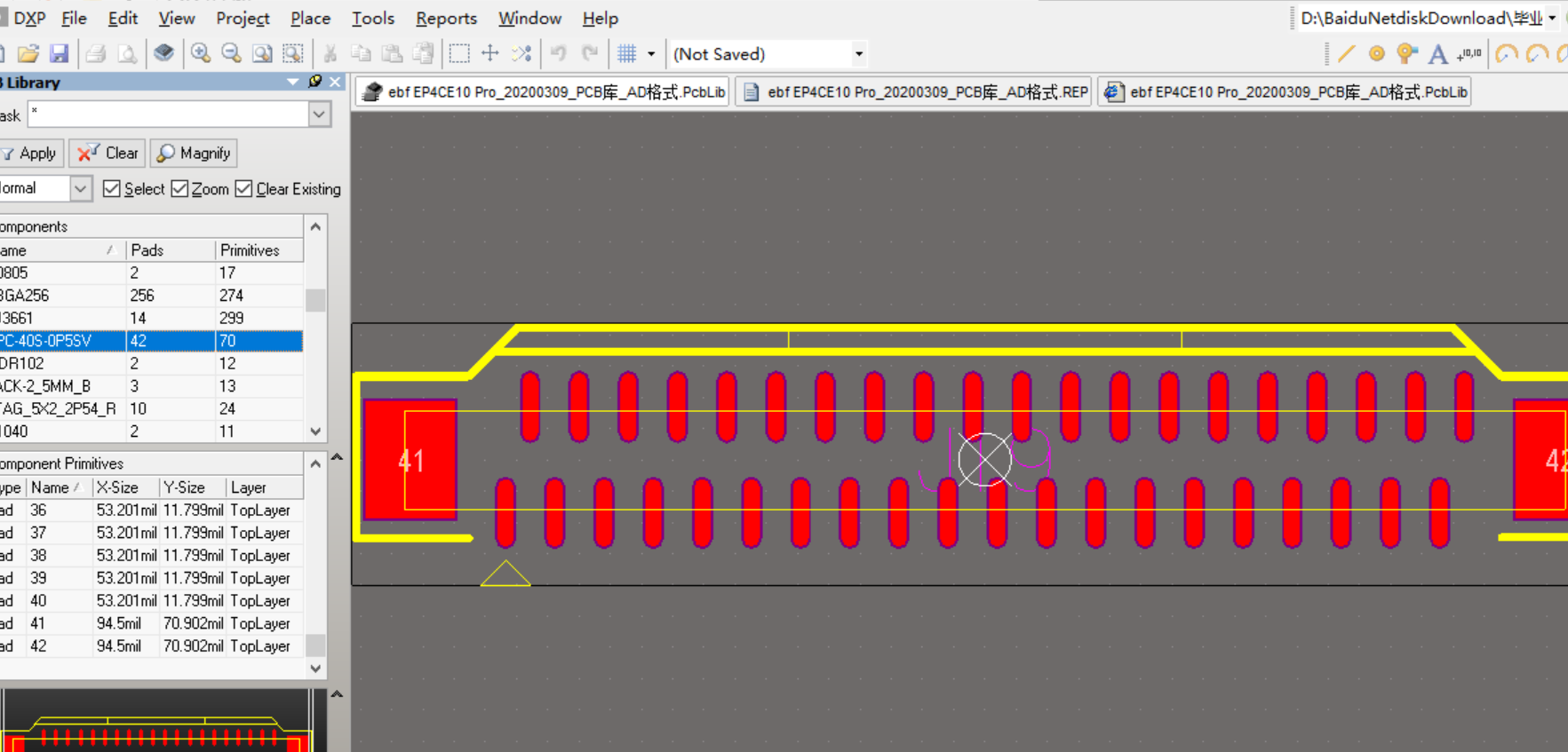
Task: Click the Clear filter button
Action: click(x=107, y=153)
